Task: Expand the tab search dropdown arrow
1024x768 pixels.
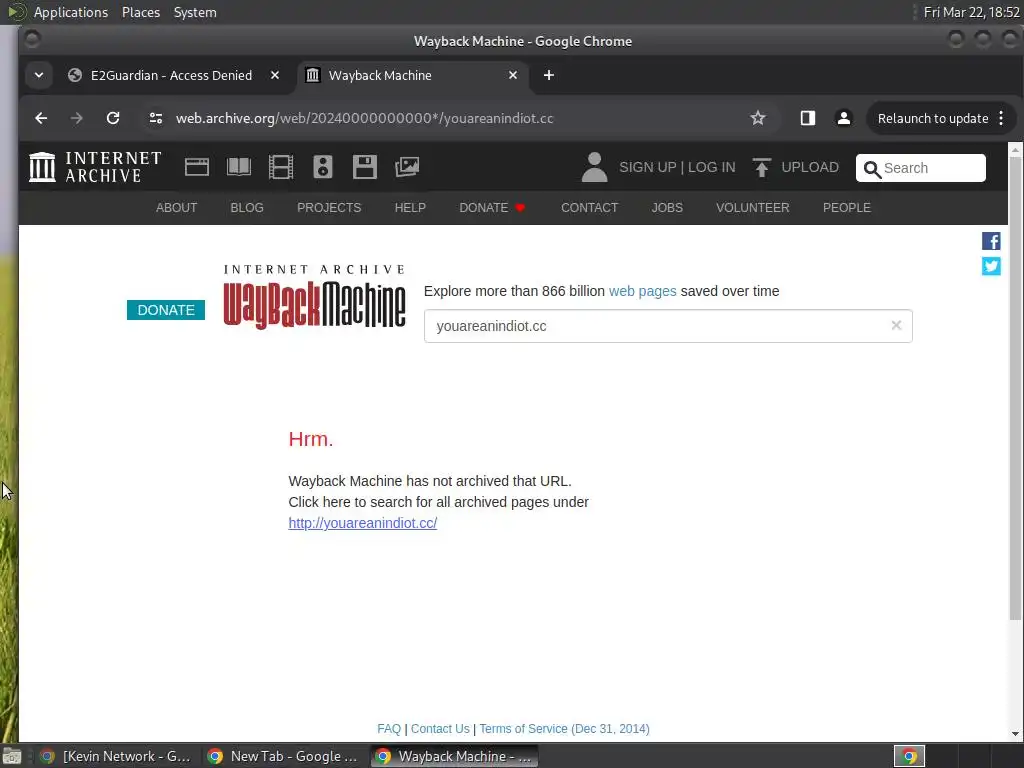Action: coord(39,75)
